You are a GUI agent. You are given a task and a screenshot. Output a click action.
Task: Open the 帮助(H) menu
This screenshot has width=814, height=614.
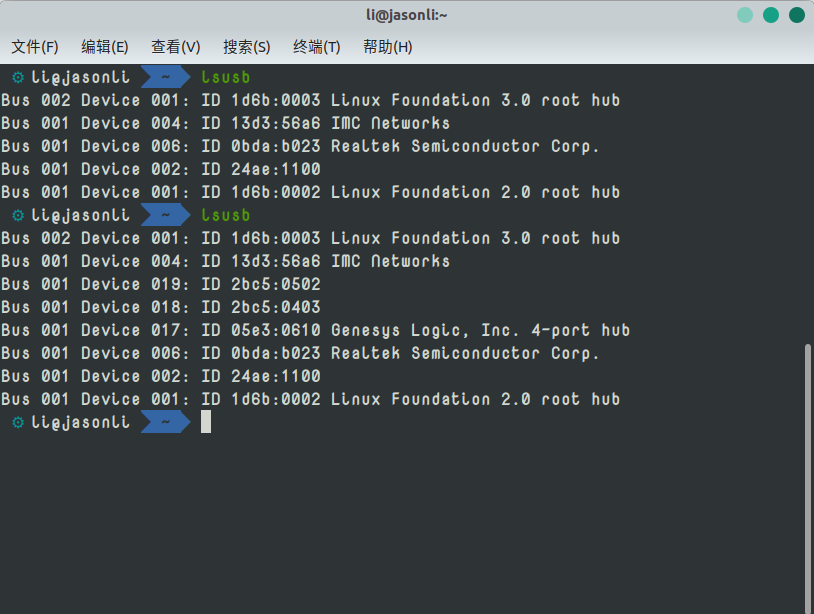pos(387,47)
